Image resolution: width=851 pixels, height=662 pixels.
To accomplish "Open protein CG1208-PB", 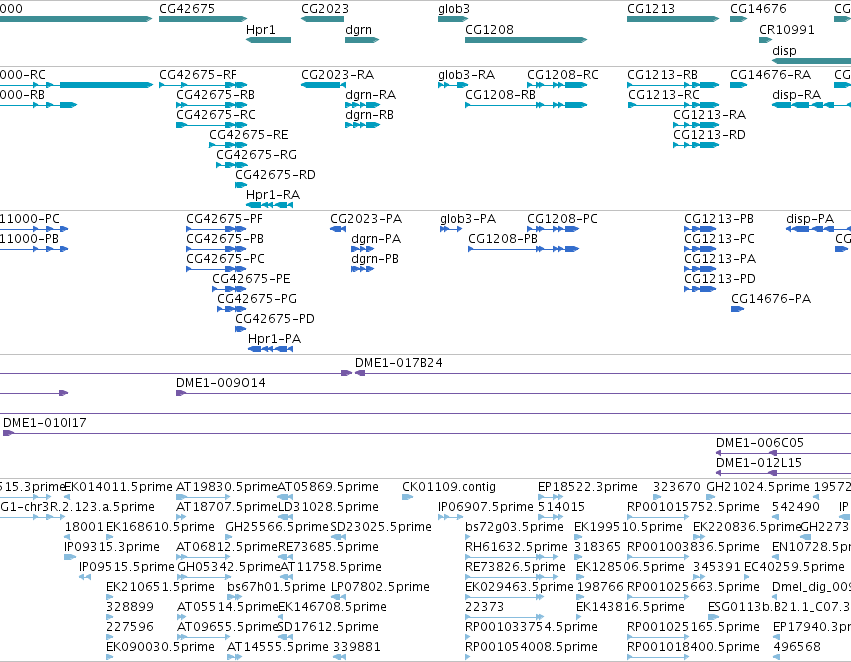I will pyautogui.click(x=503, y=239).
